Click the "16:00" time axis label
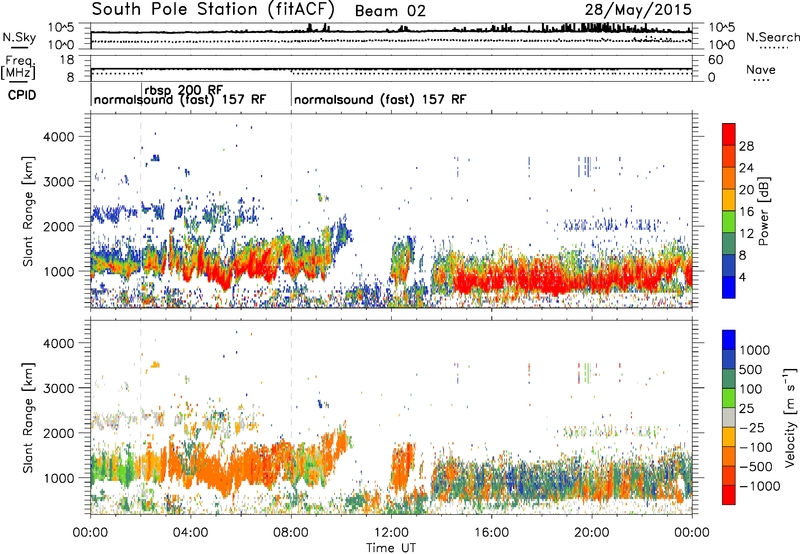Image resolution: width=800 pixels, height=554 pixels. (491, 533)
